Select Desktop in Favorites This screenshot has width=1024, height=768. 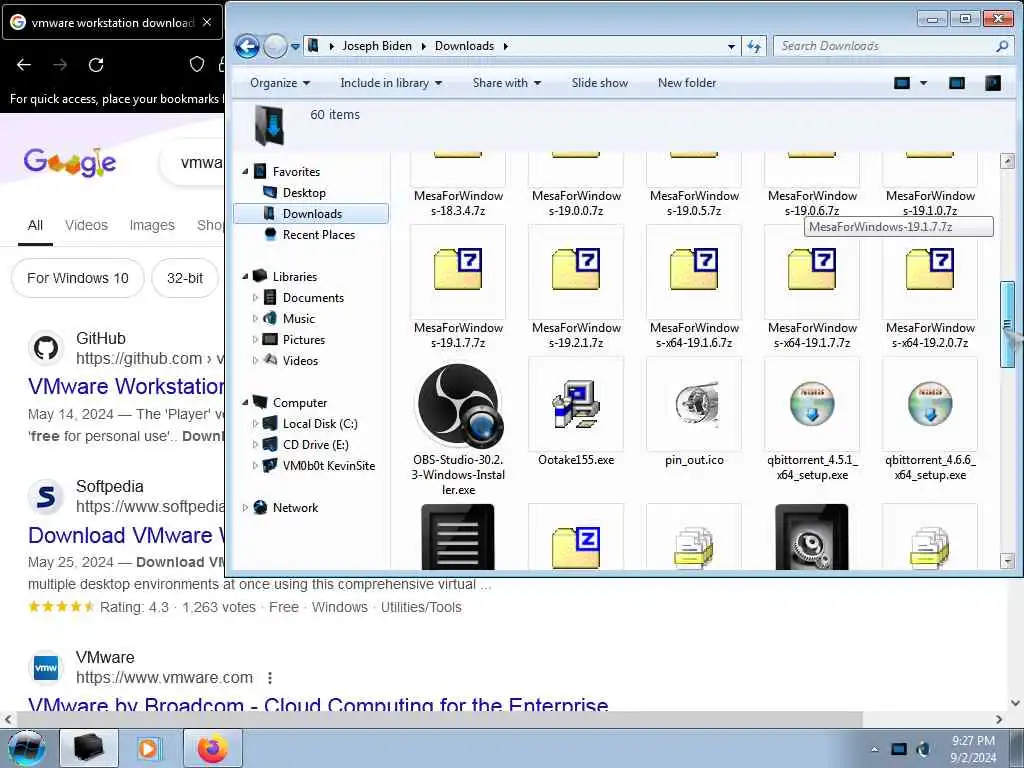tap(304, 193)
